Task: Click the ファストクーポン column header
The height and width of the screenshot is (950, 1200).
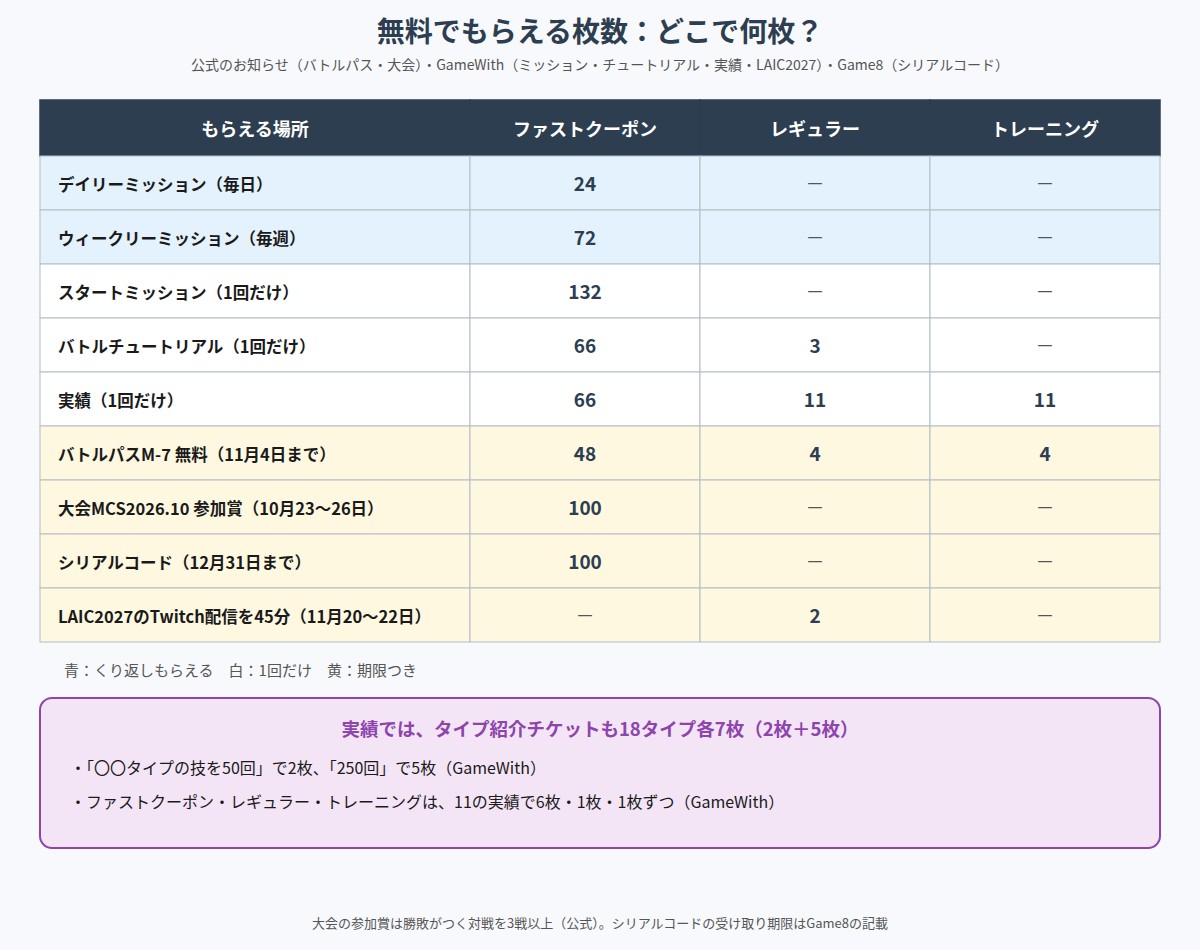Action: [585, 129]
